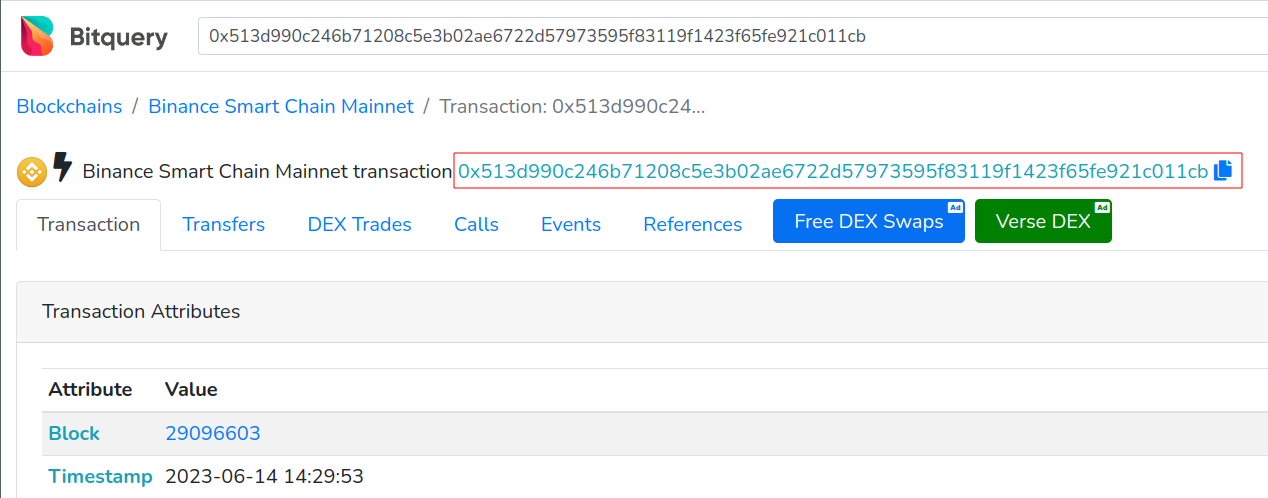Switch to the References tab
The image size is (1268, 498).
click(x=692, y=224)
